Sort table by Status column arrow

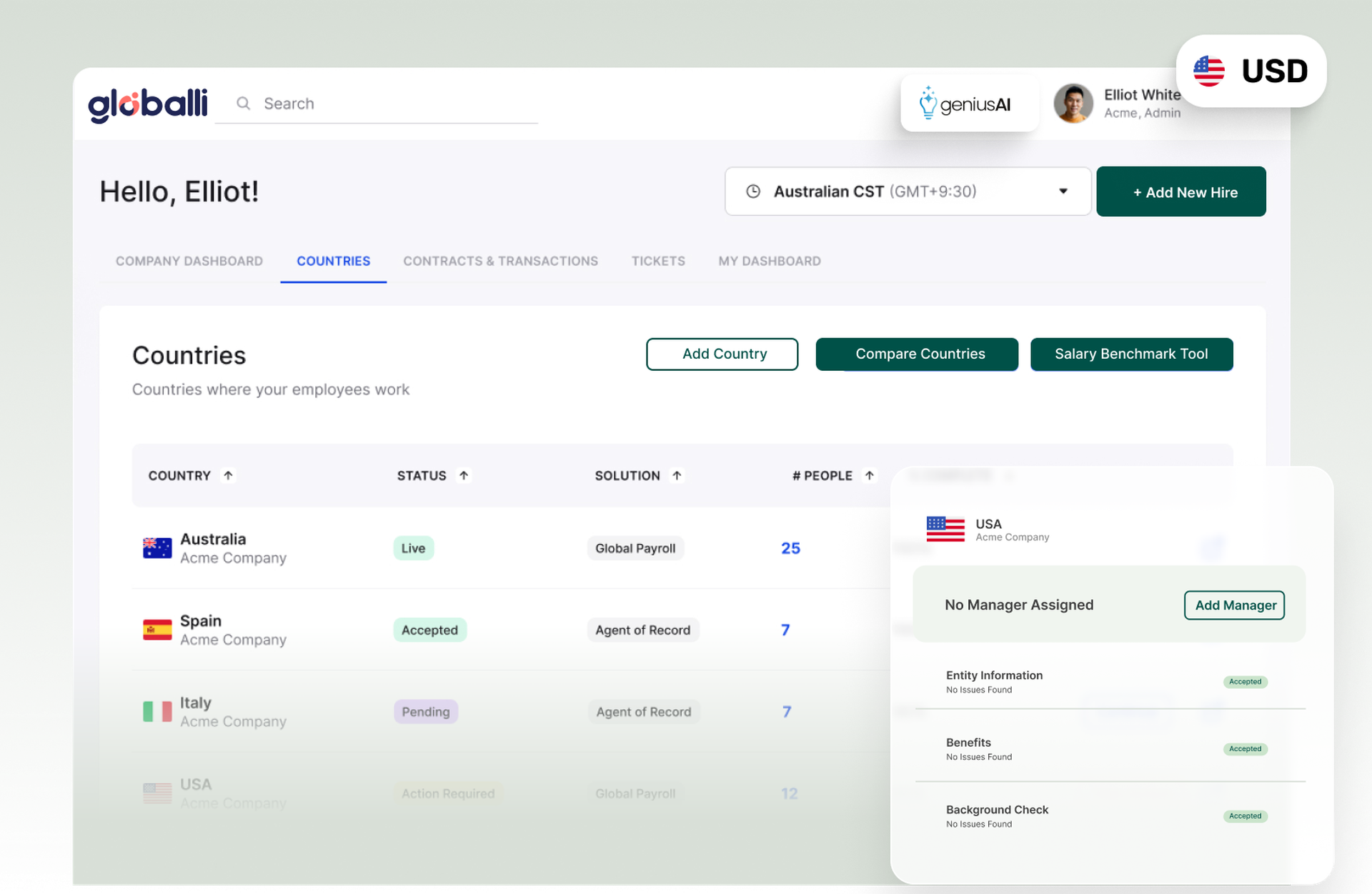click(464, 475)
